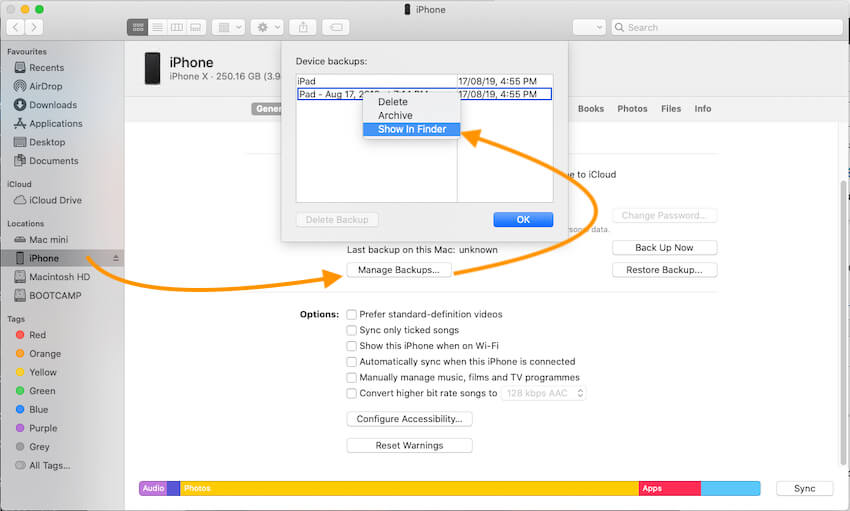Click the Delete Backup button
This screenshot has height=511, width=850.
337,219
